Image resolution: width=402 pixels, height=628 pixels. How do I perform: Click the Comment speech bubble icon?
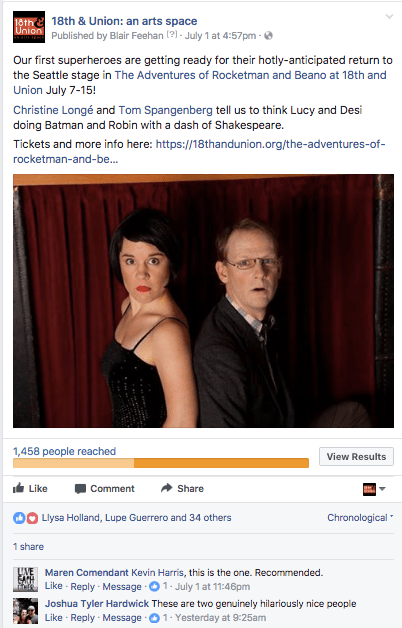[80, 489]
